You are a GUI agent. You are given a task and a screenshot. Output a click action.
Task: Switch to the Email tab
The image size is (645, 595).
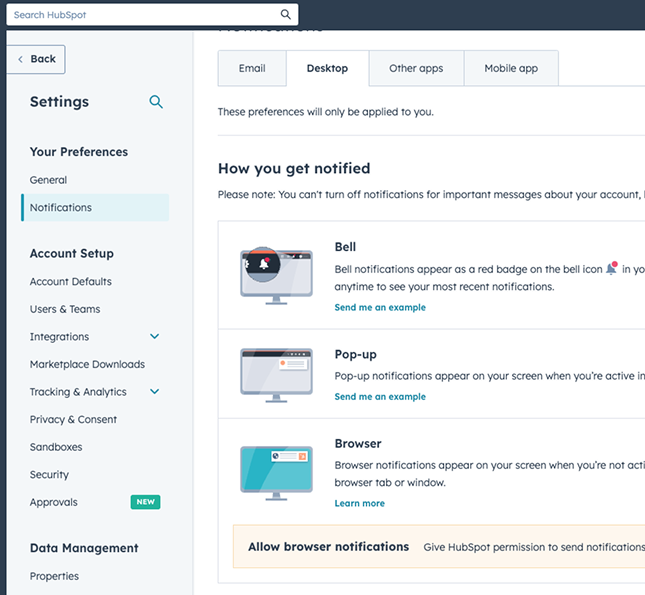[252, 68]
